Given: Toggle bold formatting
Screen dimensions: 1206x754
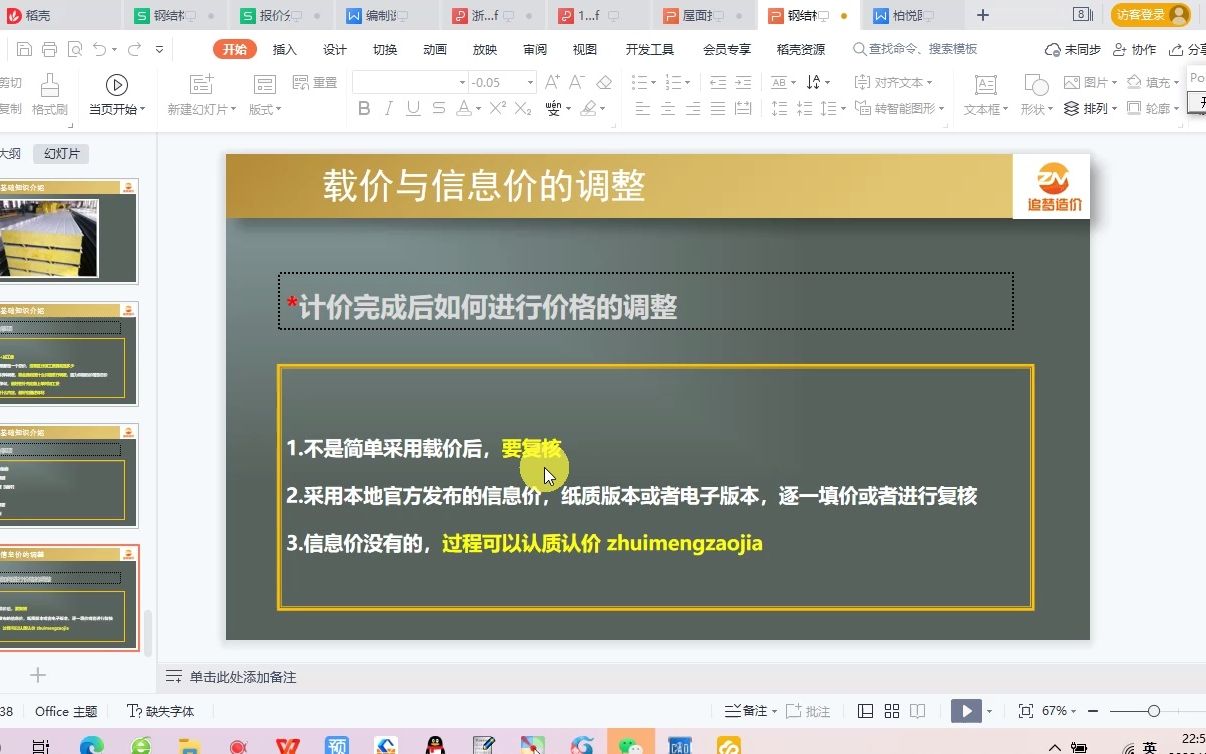Looking at the screenshot, I should pyautogui.click(x=364, y=109).
